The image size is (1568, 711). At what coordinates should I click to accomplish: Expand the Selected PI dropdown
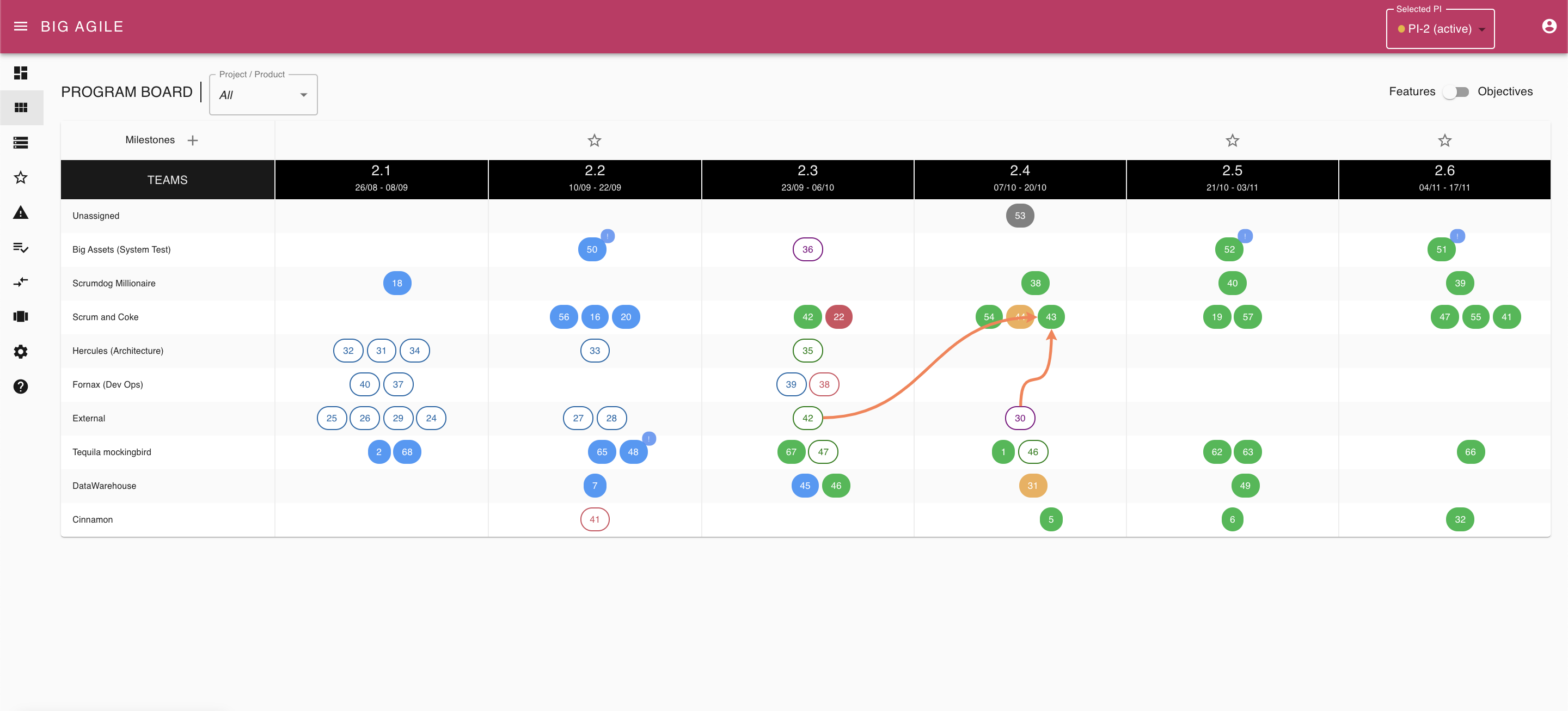[1439, 29]
